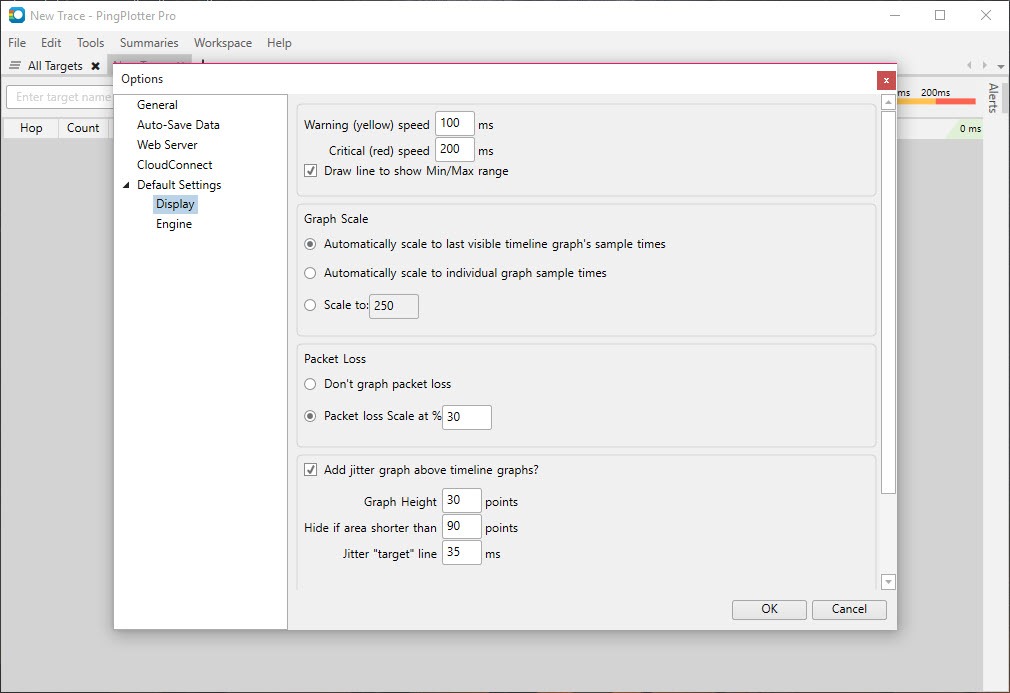Click the scrollbar up arrow in Options
Screen dimensions: 1010x693
tap(888, 102)
